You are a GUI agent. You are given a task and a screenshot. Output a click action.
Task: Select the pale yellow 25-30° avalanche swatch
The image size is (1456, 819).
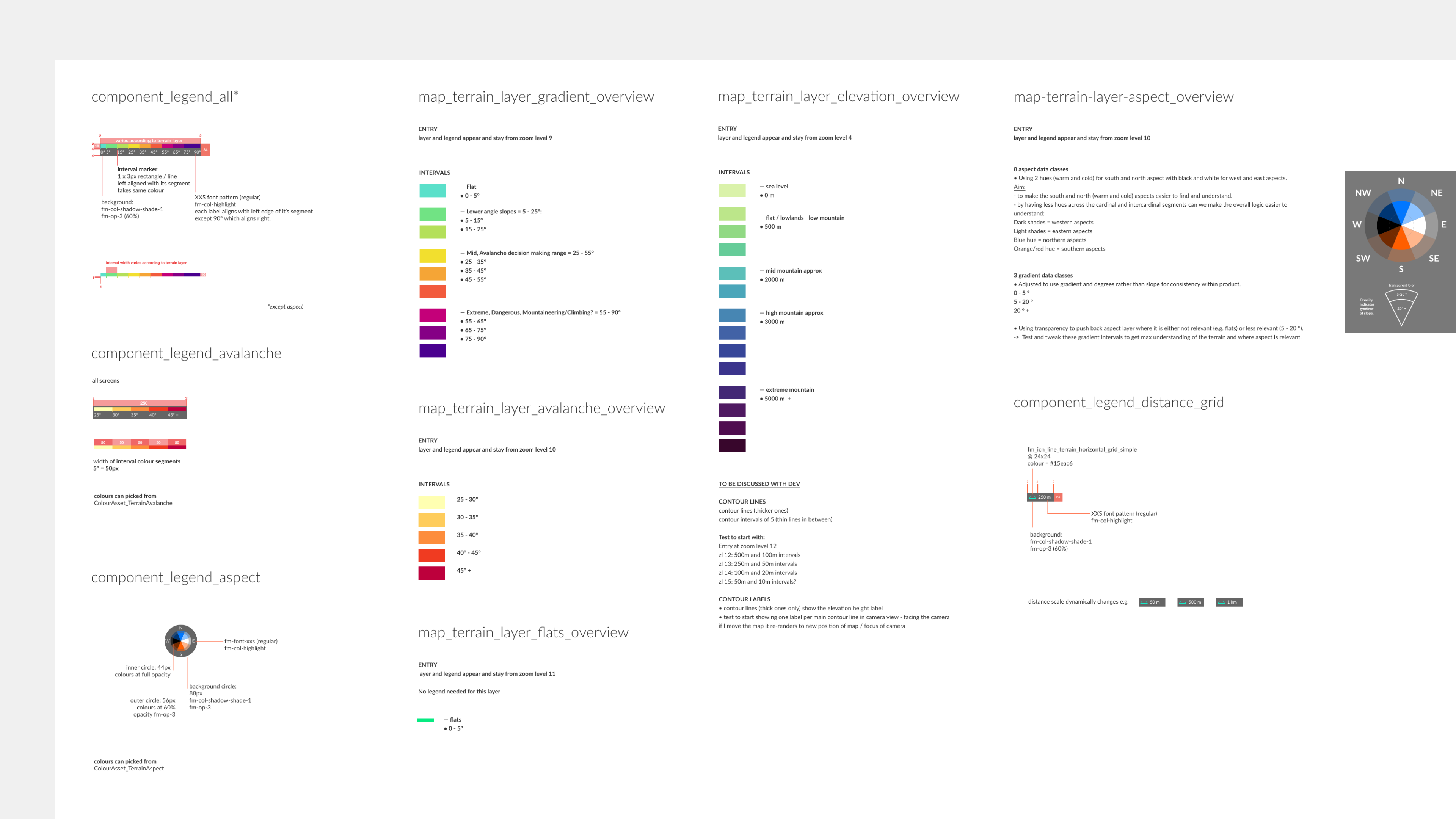(x=431, y=502)
